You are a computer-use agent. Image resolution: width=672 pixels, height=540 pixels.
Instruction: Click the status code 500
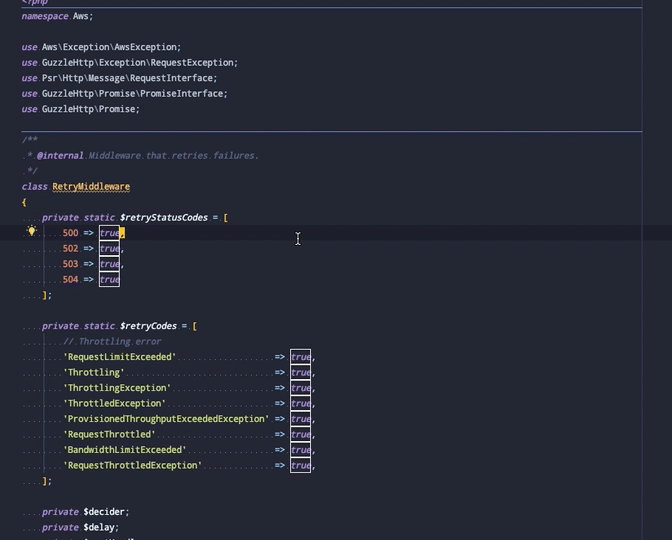70,233
